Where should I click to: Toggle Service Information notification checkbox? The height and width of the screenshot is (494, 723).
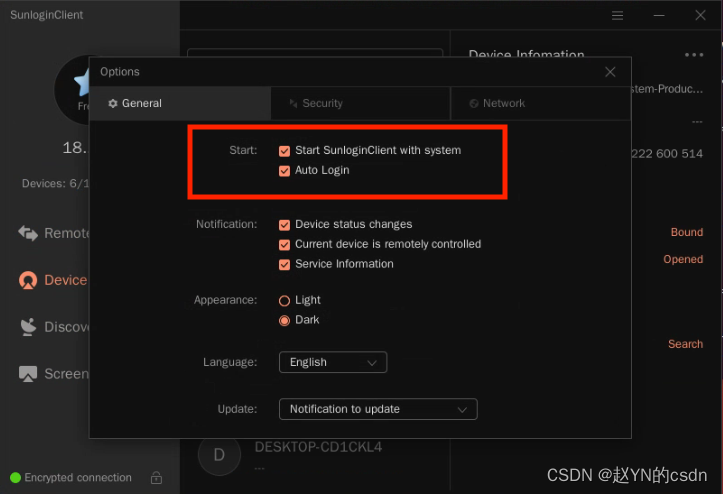[x=284, y=264]
